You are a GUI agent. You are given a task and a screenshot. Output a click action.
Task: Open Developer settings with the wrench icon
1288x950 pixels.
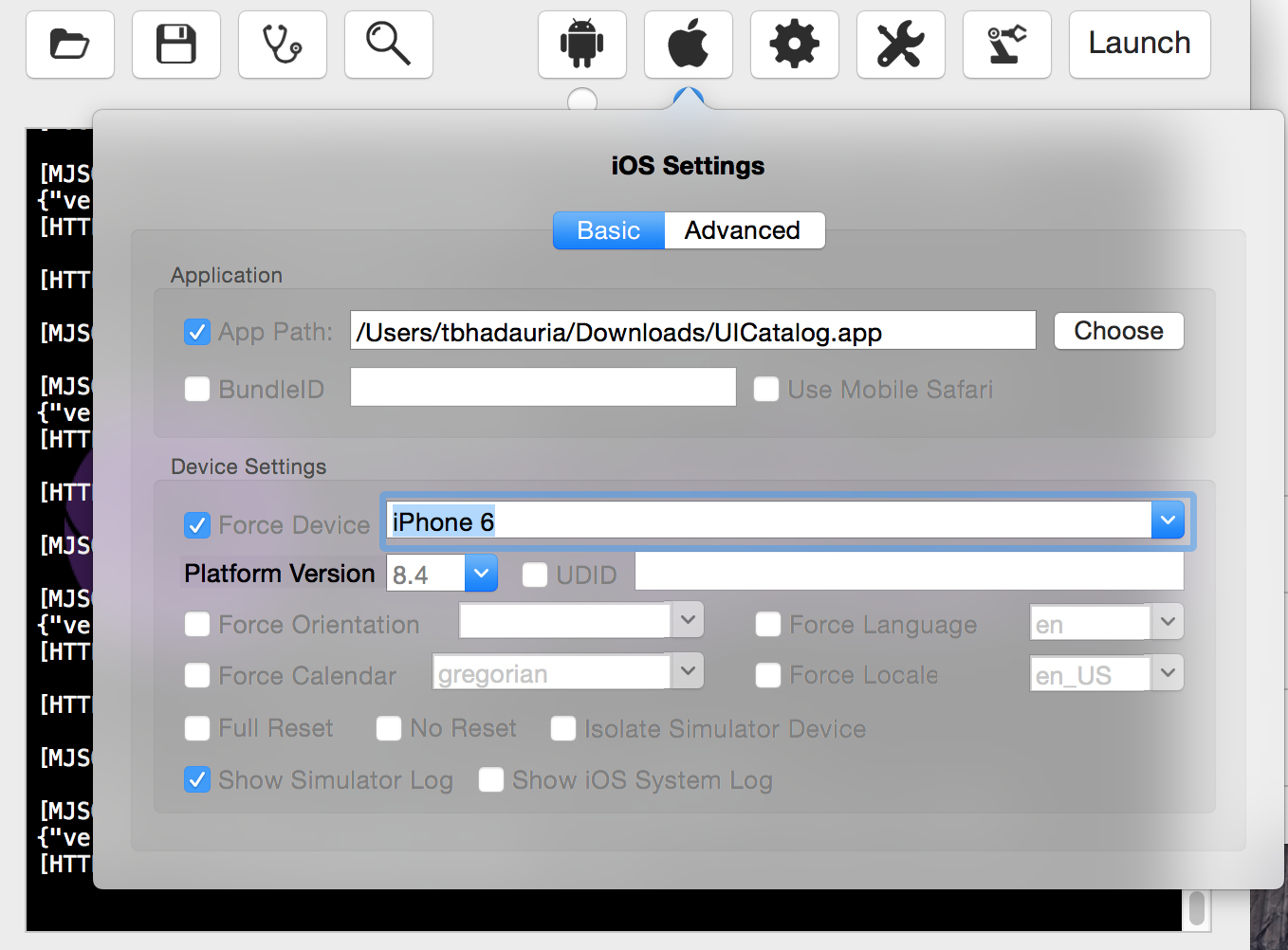(x=901, y=45)
